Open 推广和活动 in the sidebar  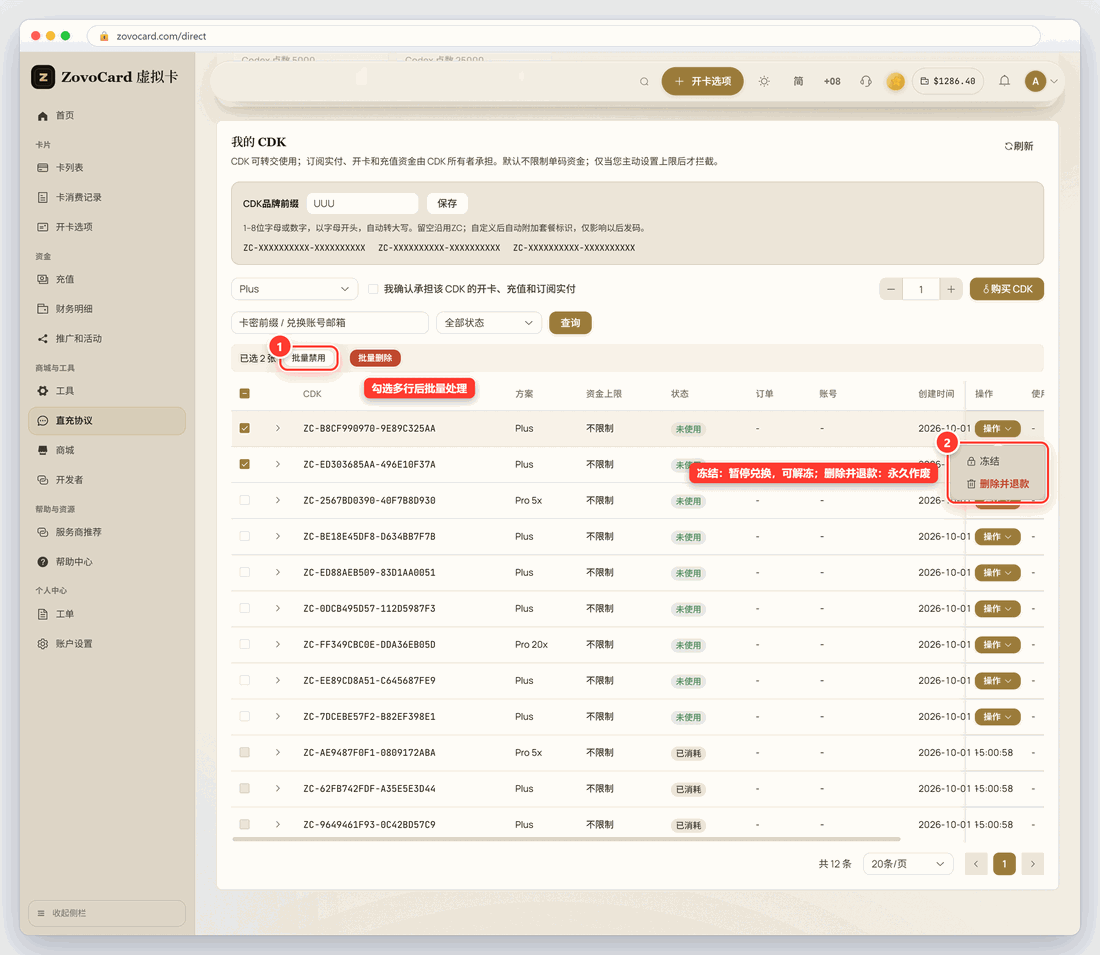[x=107, y=338]
